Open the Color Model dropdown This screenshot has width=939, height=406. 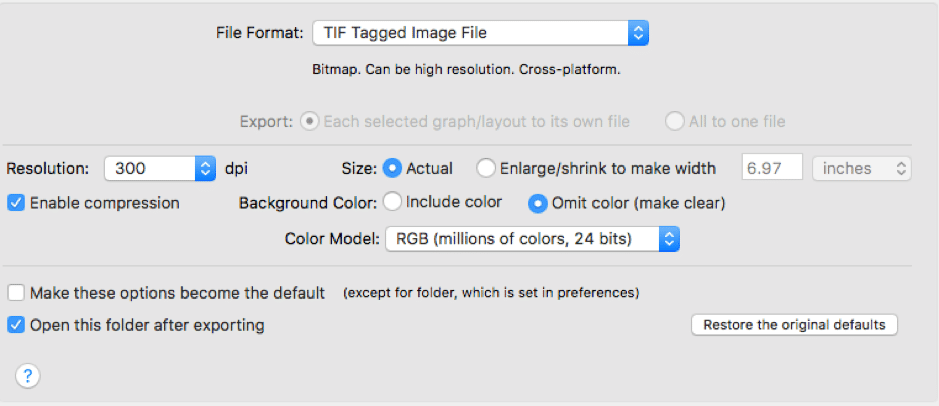(532, 239)
